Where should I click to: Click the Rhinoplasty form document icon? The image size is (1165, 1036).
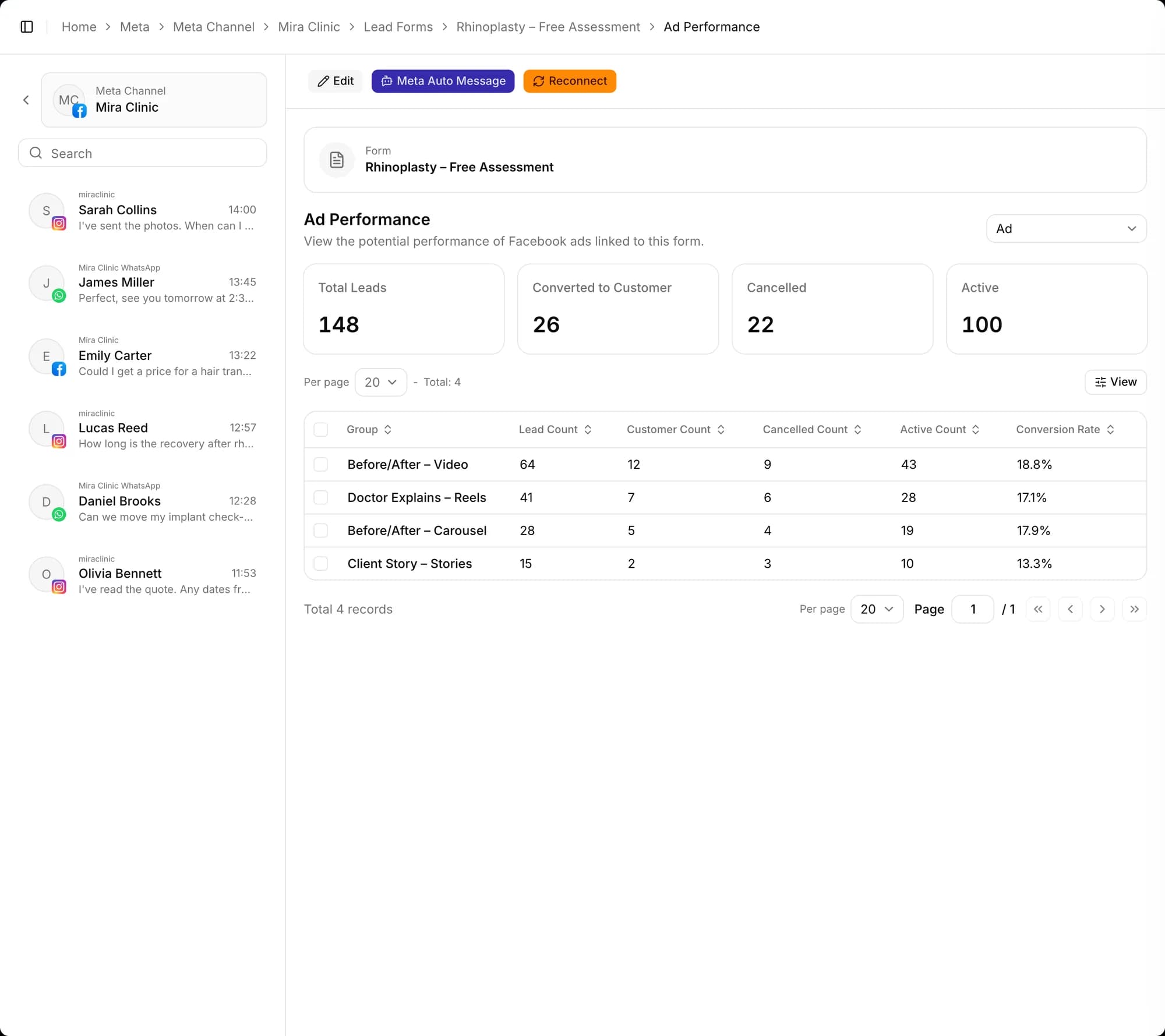click(337, 160)
